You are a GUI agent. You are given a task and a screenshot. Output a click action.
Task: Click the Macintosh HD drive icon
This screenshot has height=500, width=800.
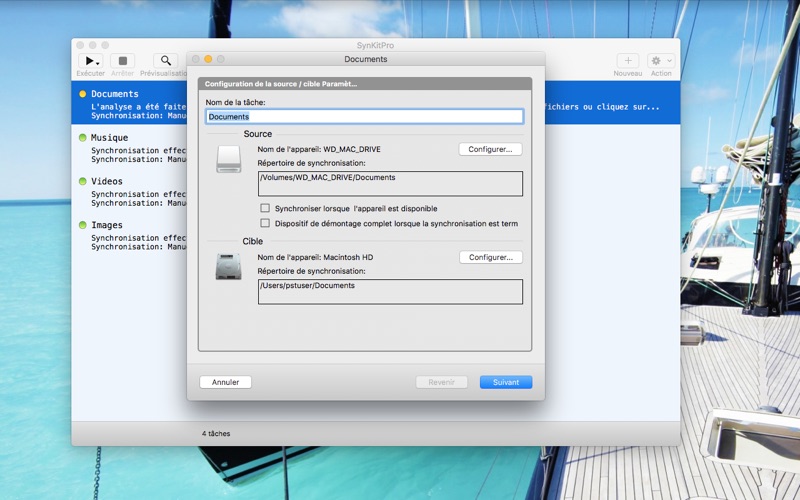pyautogui.click(x=229, y=267)
